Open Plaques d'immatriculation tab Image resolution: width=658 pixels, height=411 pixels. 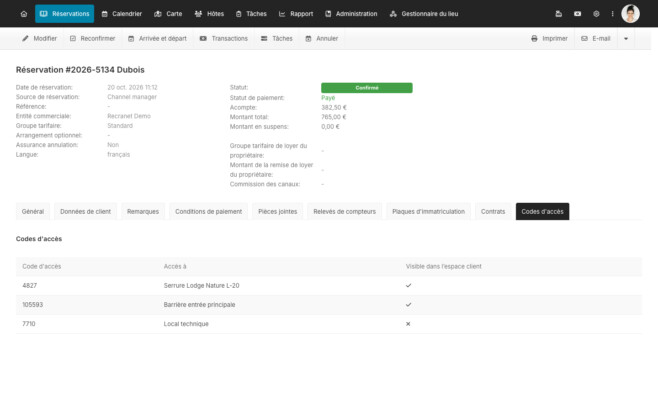[428, 212]
